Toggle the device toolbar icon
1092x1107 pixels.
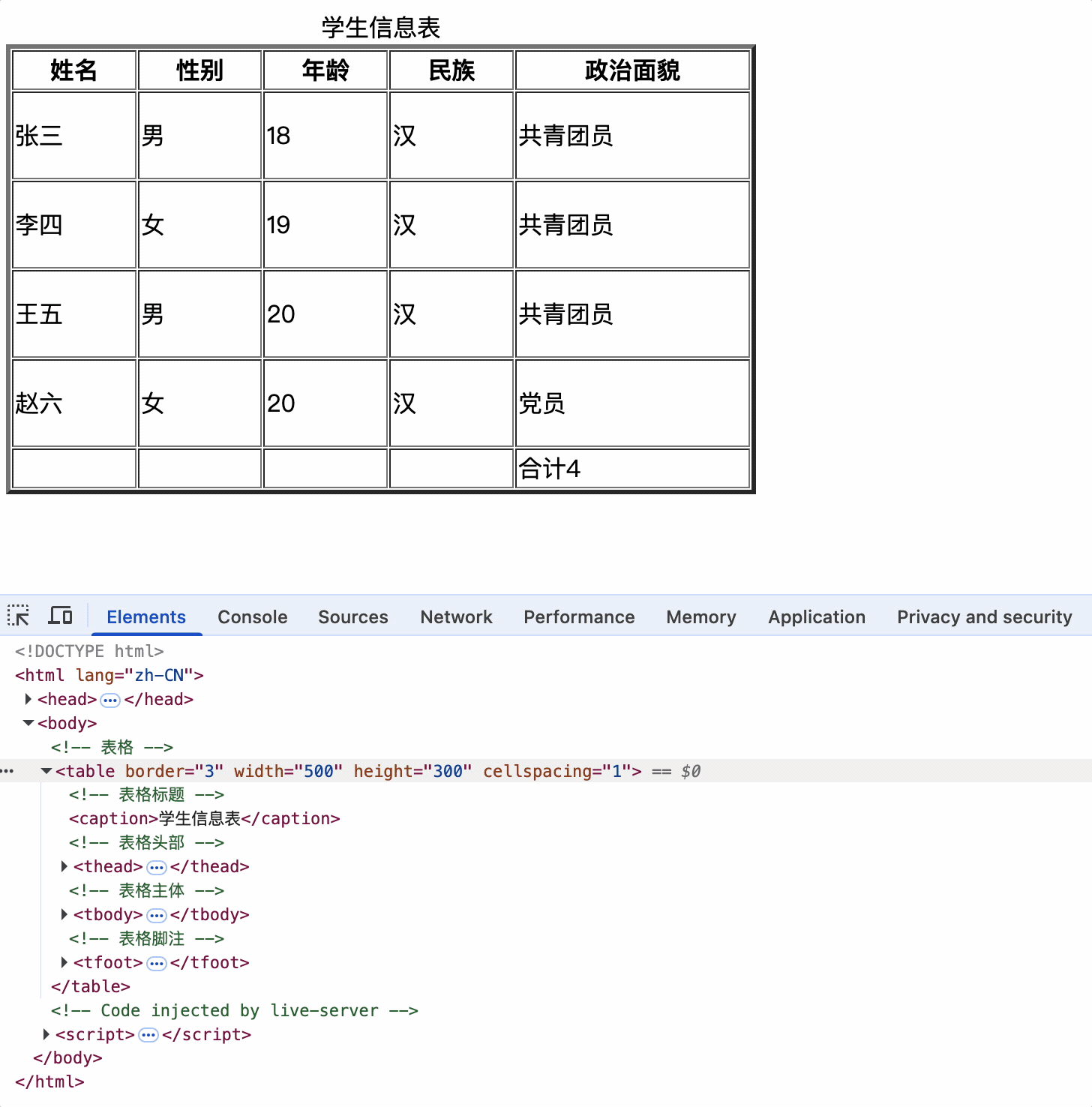[60, 616]
